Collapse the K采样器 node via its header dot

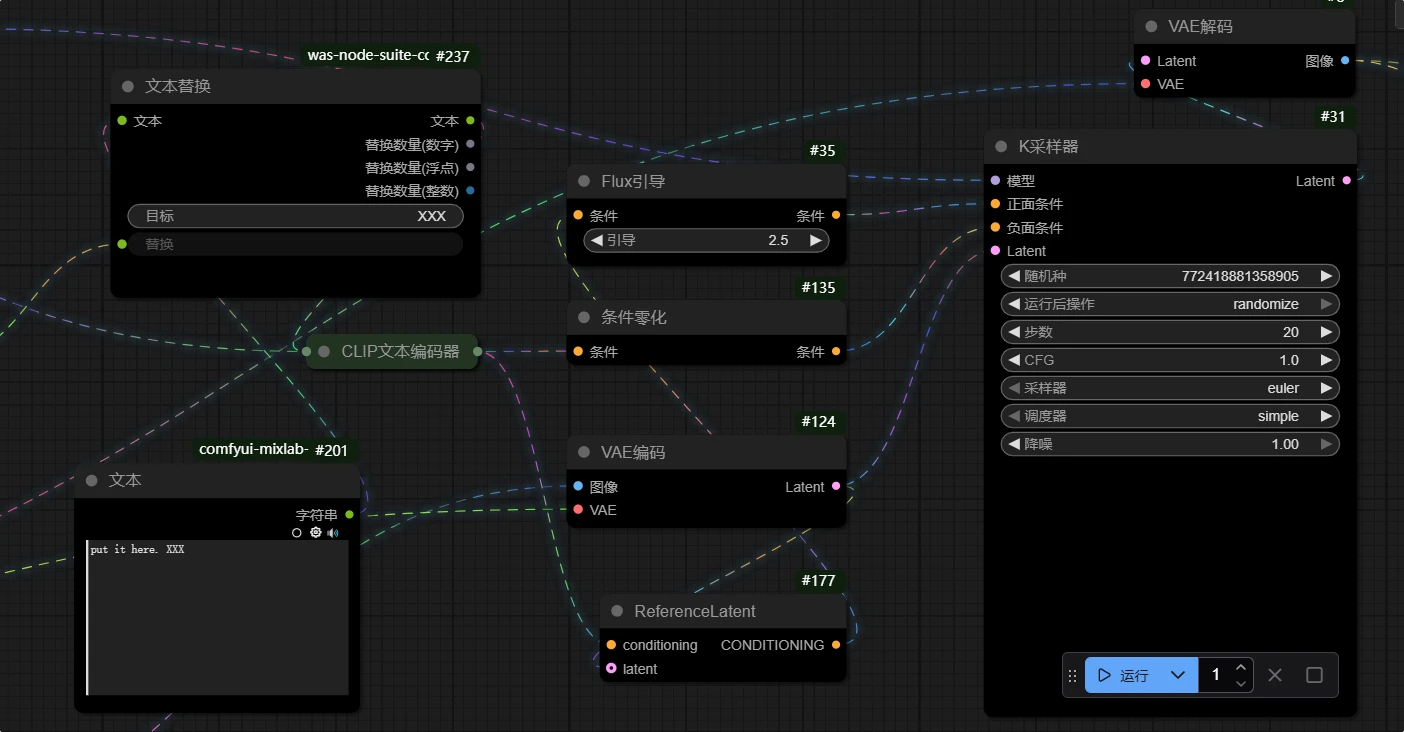(x=1001, y=146)
